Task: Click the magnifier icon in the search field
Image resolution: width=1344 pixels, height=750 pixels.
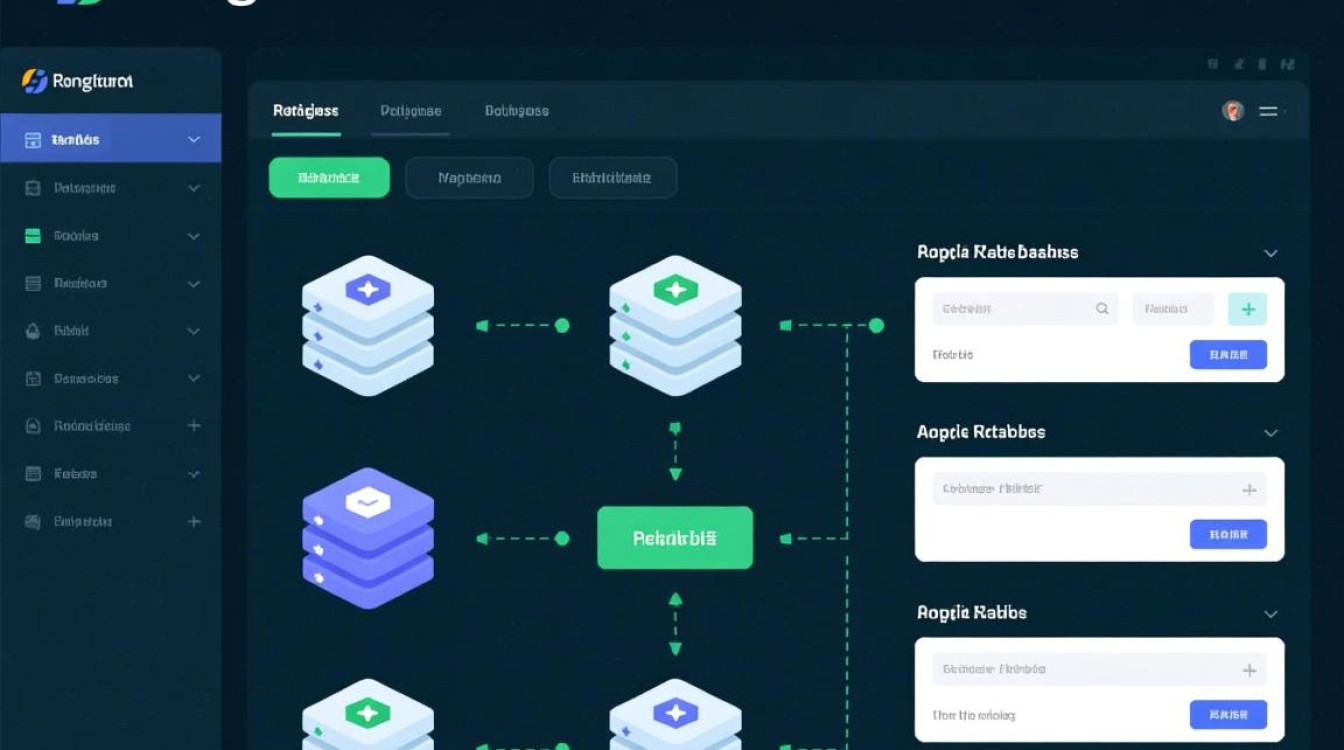Action: click(1102, 309)
